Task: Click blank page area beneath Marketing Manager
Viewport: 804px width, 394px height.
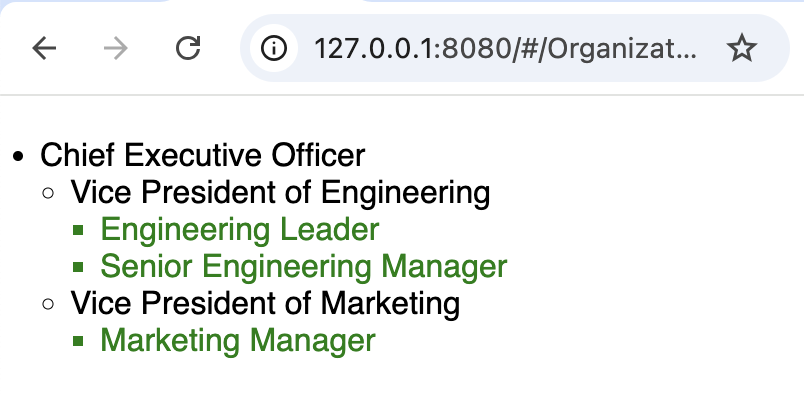Action: pos(402,376)
